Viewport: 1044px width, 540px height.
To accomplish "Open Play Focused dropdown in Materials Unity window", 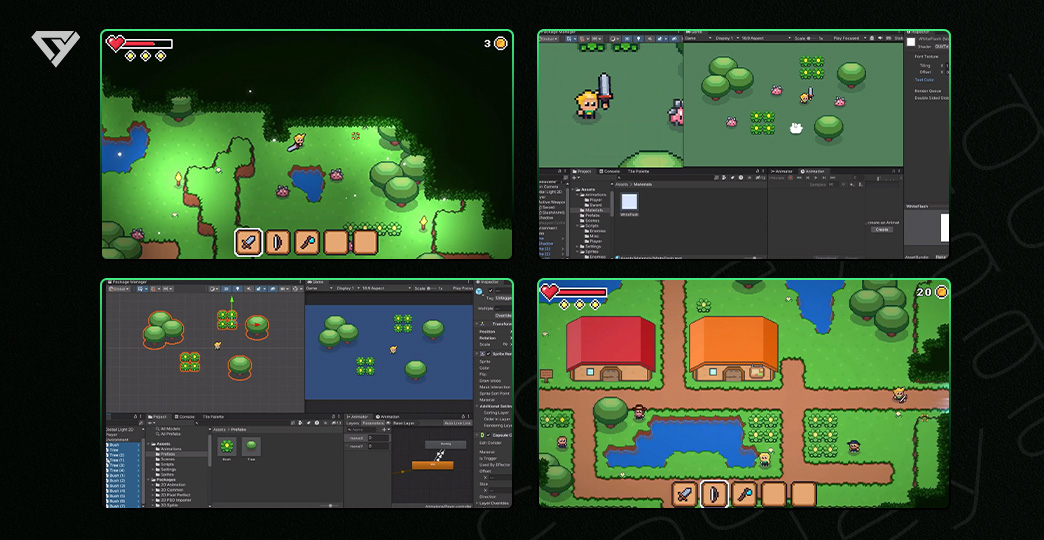I will click(x=851, y=38).
